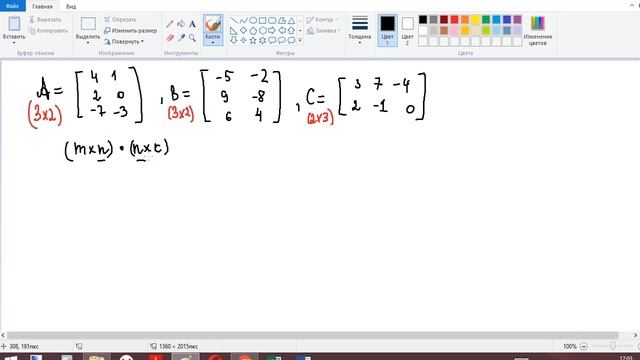This screenshot has height=360, width=640.
Task: Click Обрезать crop button
Action: (x=120, y=20)
